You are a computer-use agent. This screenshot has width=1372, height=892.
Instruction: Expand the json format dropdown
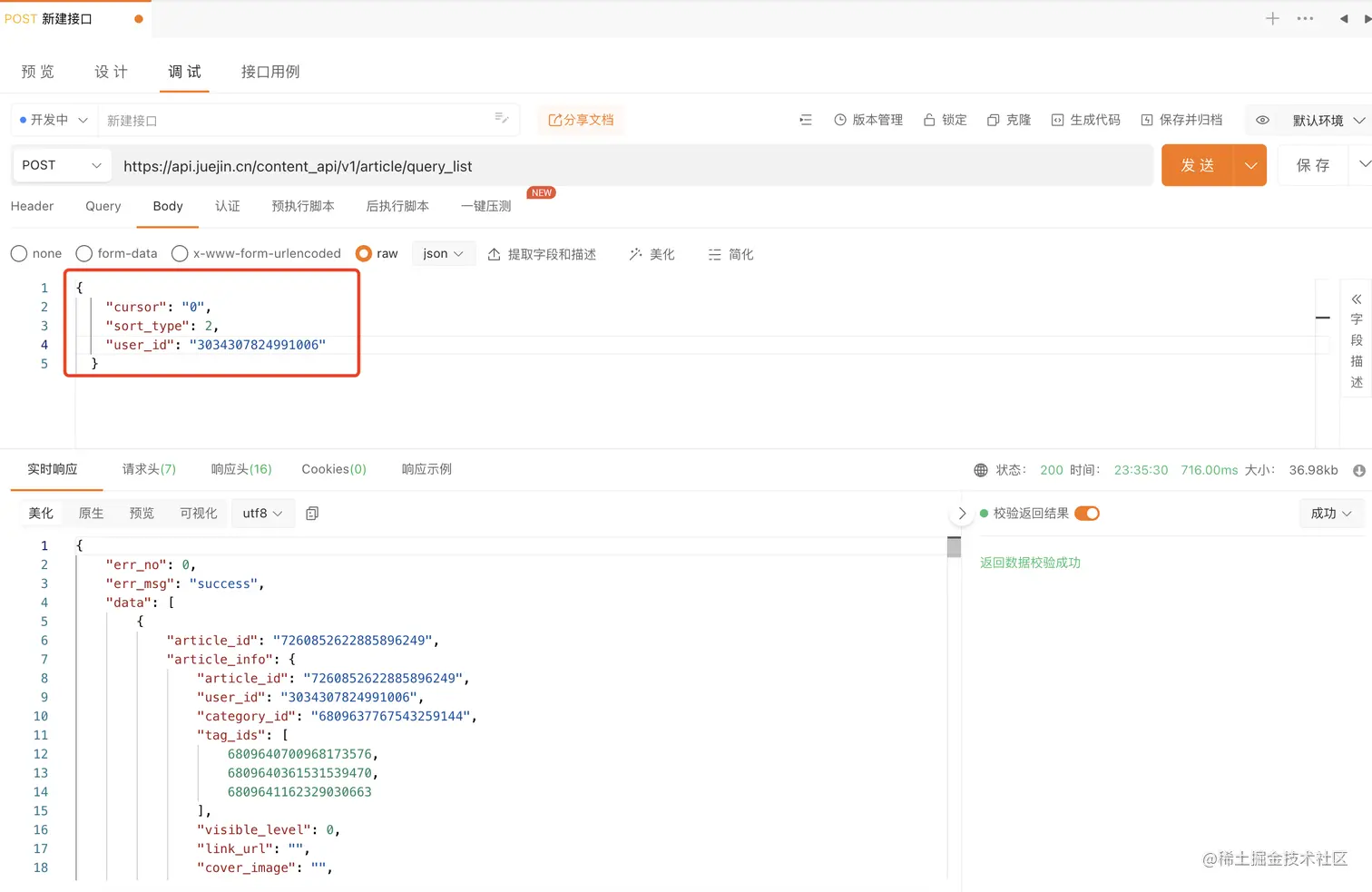443,254
